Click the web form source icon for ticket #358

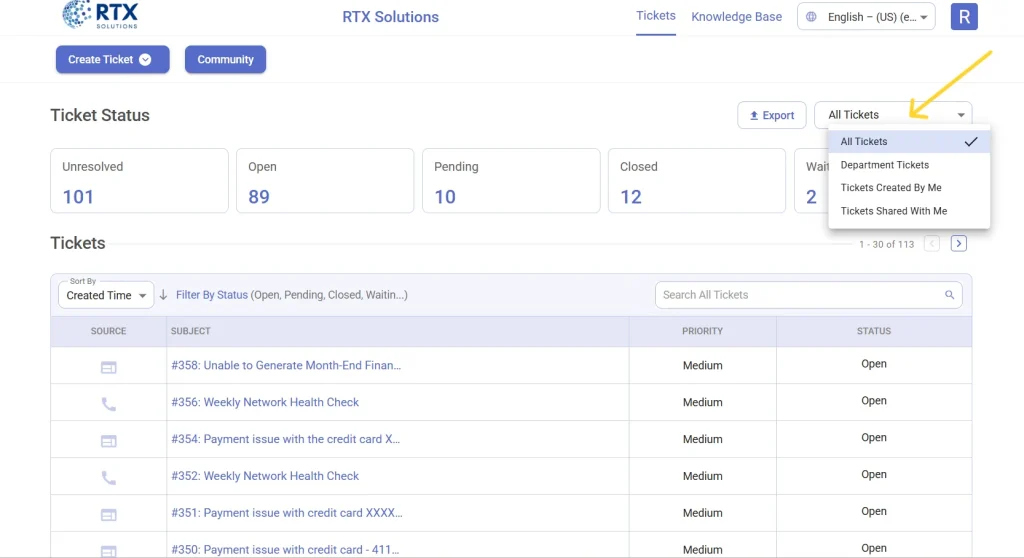(x=108, y=367)
